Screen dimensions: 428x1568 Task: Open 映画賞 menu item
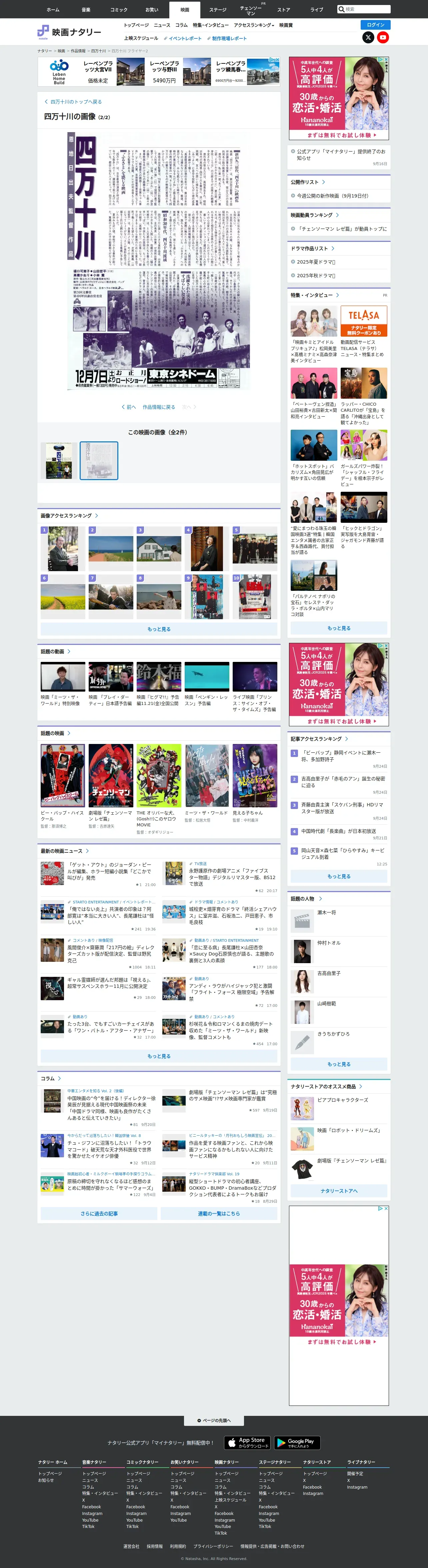tap(286, 25)
